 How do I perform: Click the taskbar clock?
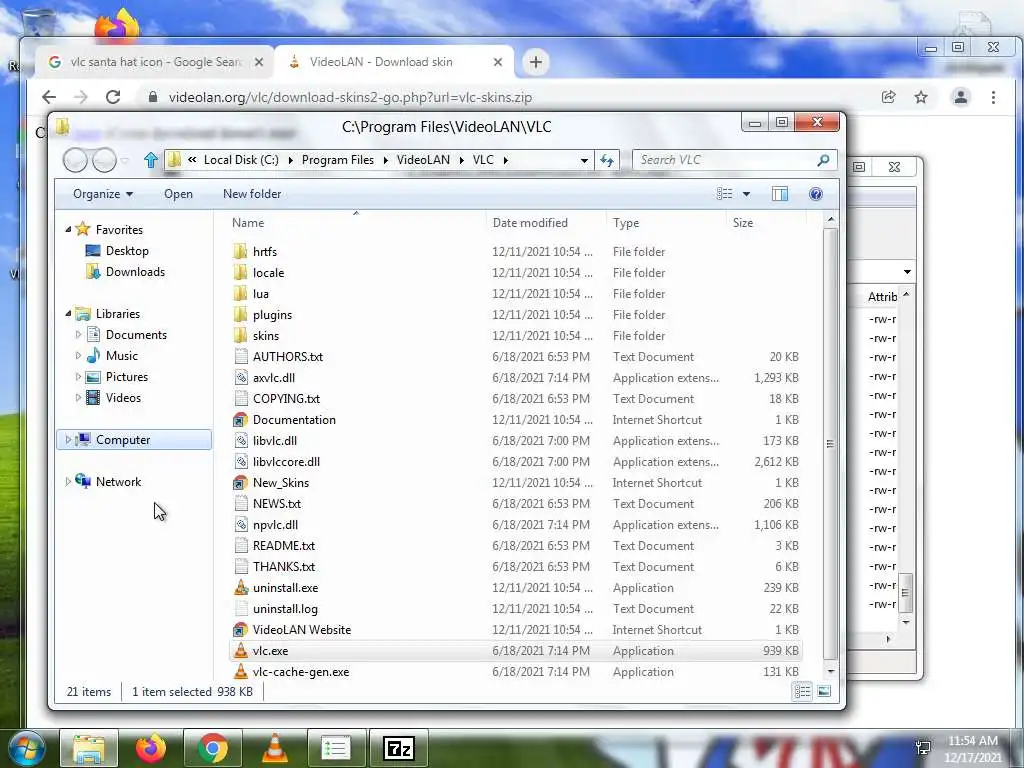973,749
